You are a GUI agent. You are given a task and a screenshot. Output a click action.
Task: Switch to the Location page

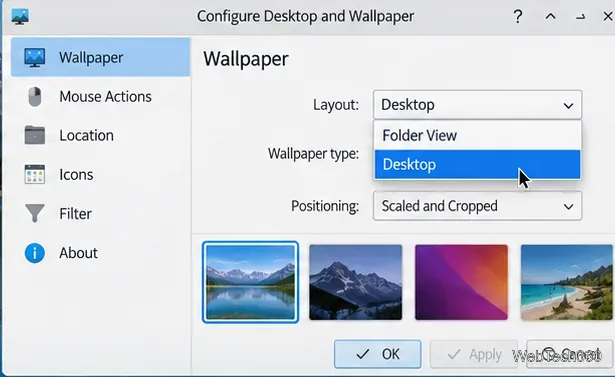click(x=100, y=135)
